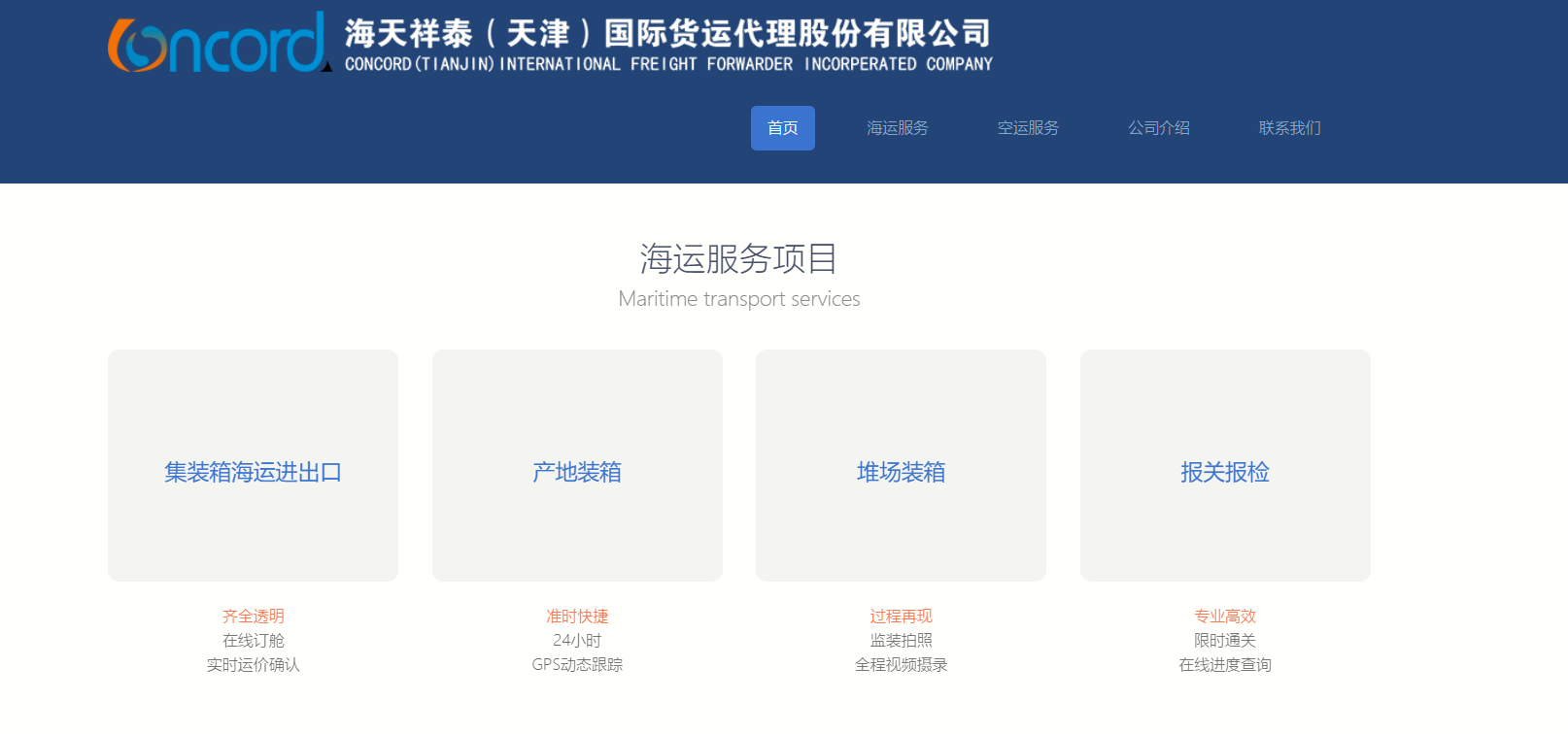Click the 限时通关 text
Image resolution: width=1568 pixels, height=734 pixels.
tap(1225, 641)
